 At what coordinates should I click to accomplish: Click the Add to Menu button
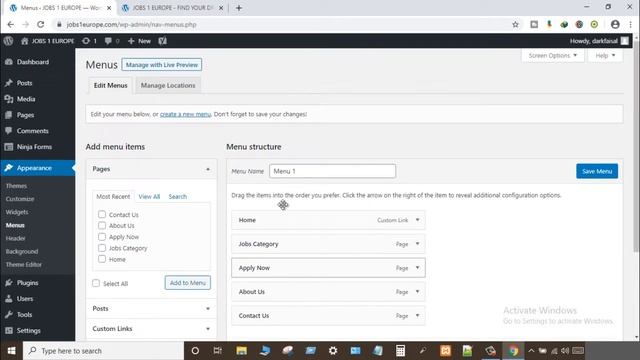pos(188,282)
